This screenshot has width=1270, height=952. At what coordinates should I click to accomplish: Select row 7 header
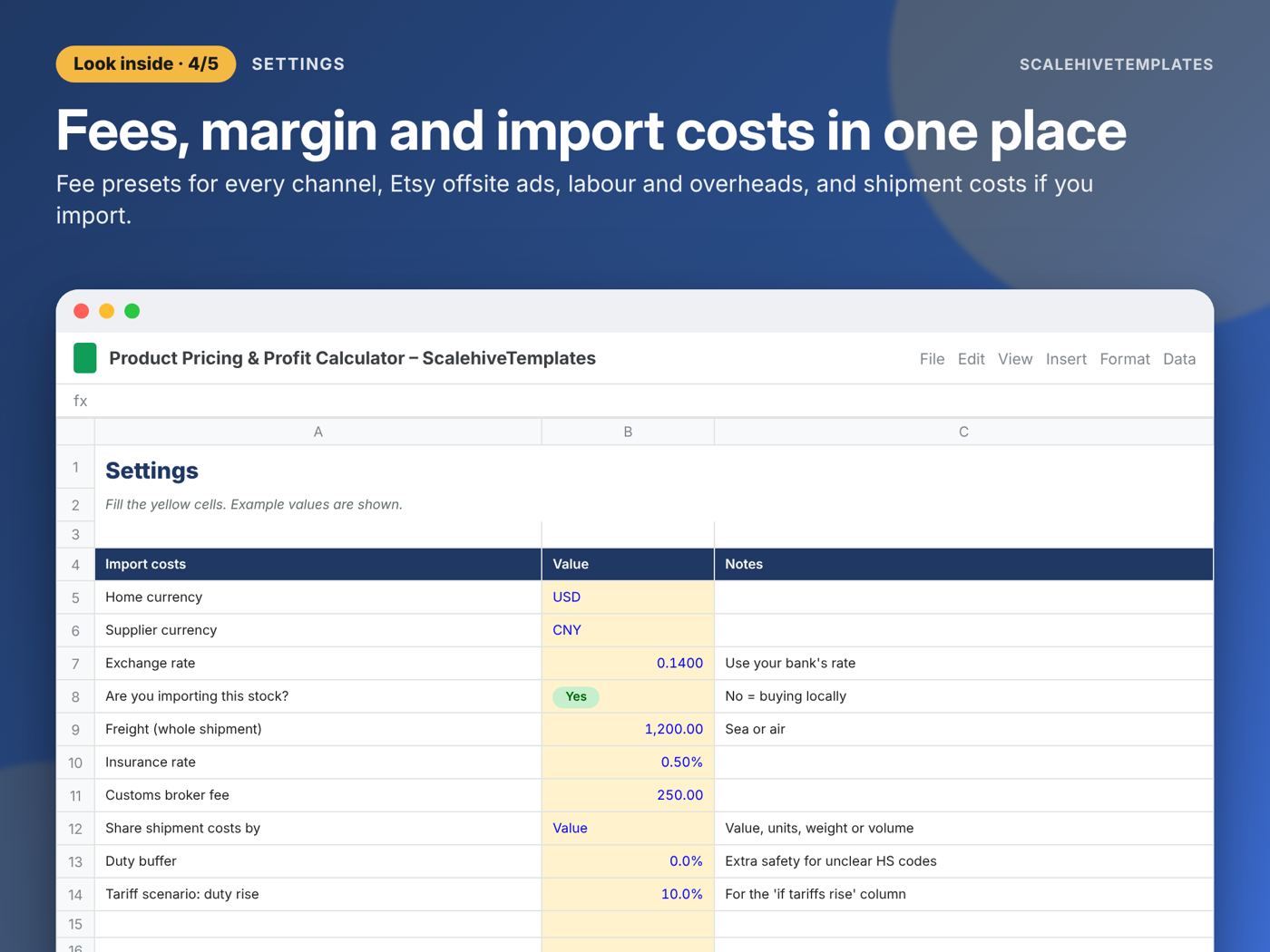[75, 664]
